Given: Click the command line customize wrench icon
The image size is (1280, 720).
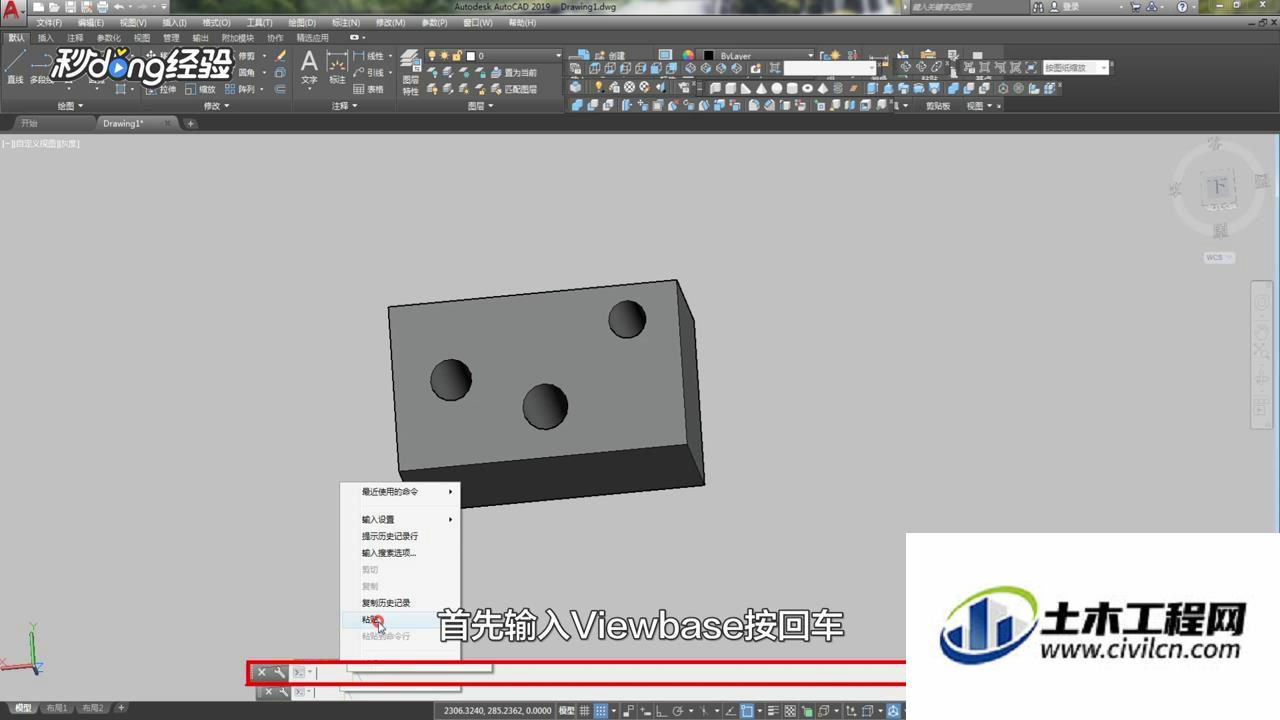Looking at the screenshot, I should pyautogui.click(x=279, y=673).
